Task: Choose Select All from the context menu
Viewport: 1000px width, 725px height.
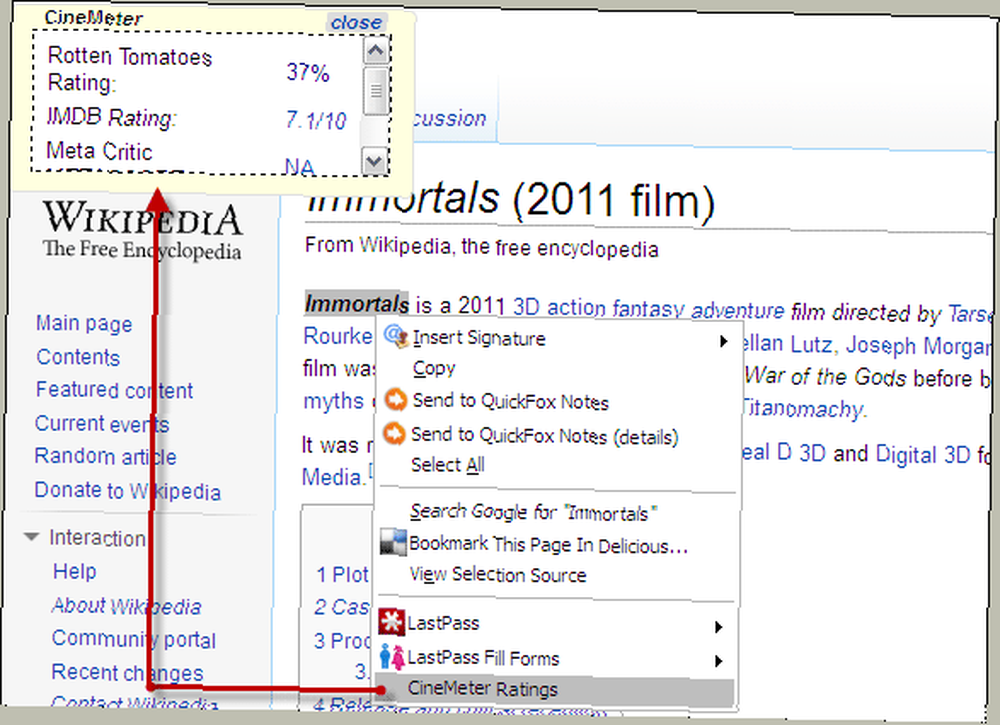Action: click(x=448, y=465)
